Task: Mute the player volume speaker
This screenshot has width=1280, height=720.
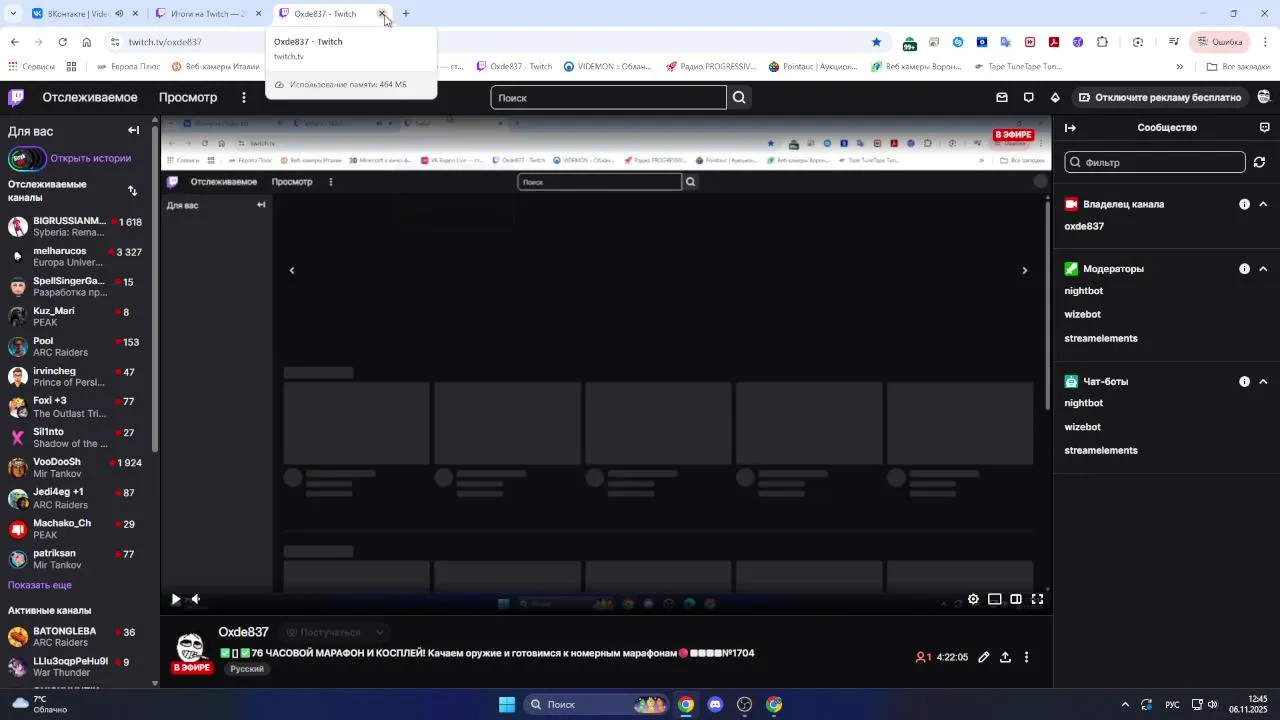Action: (196, 599)
